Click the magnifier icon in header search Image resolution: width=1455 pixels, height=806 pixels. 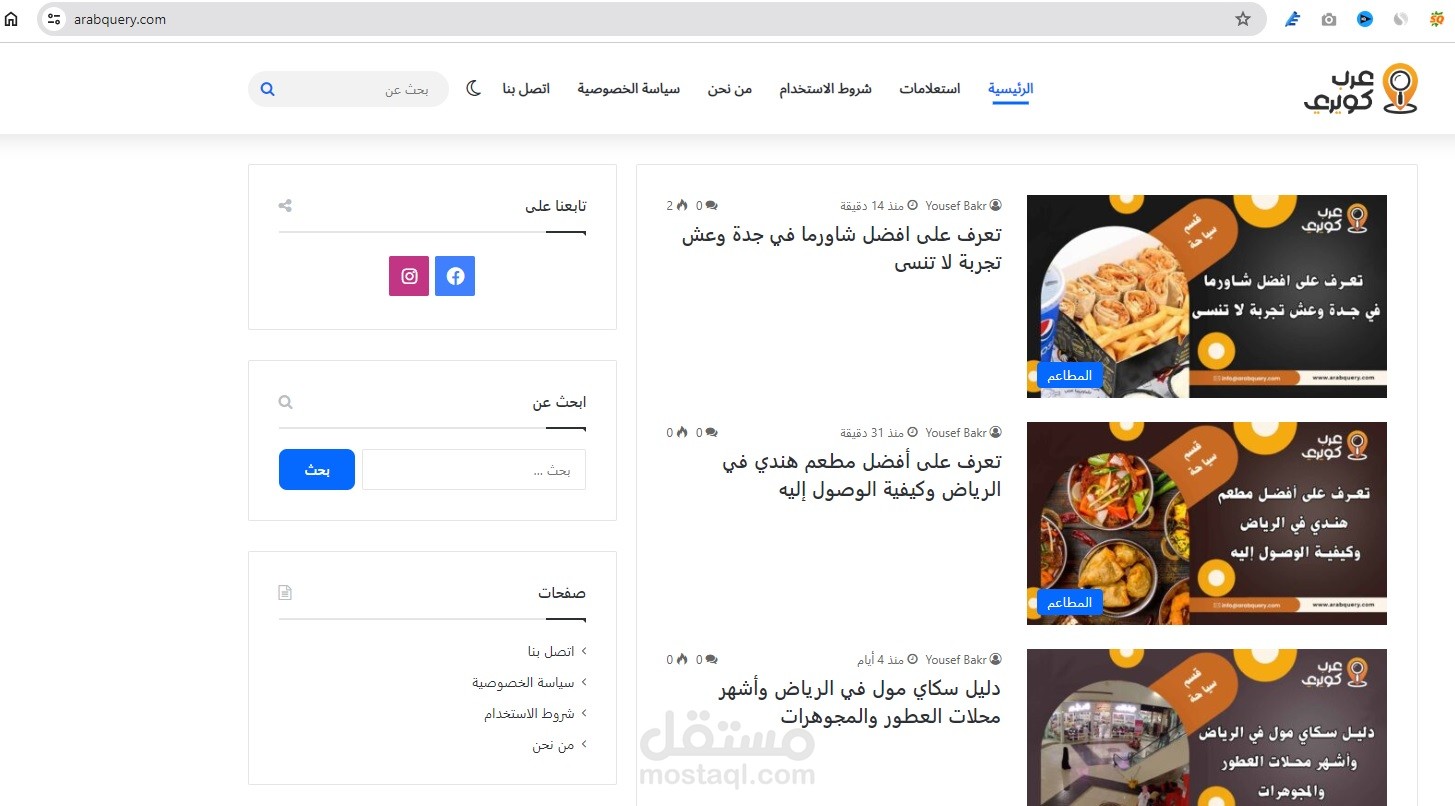point(268,89)
